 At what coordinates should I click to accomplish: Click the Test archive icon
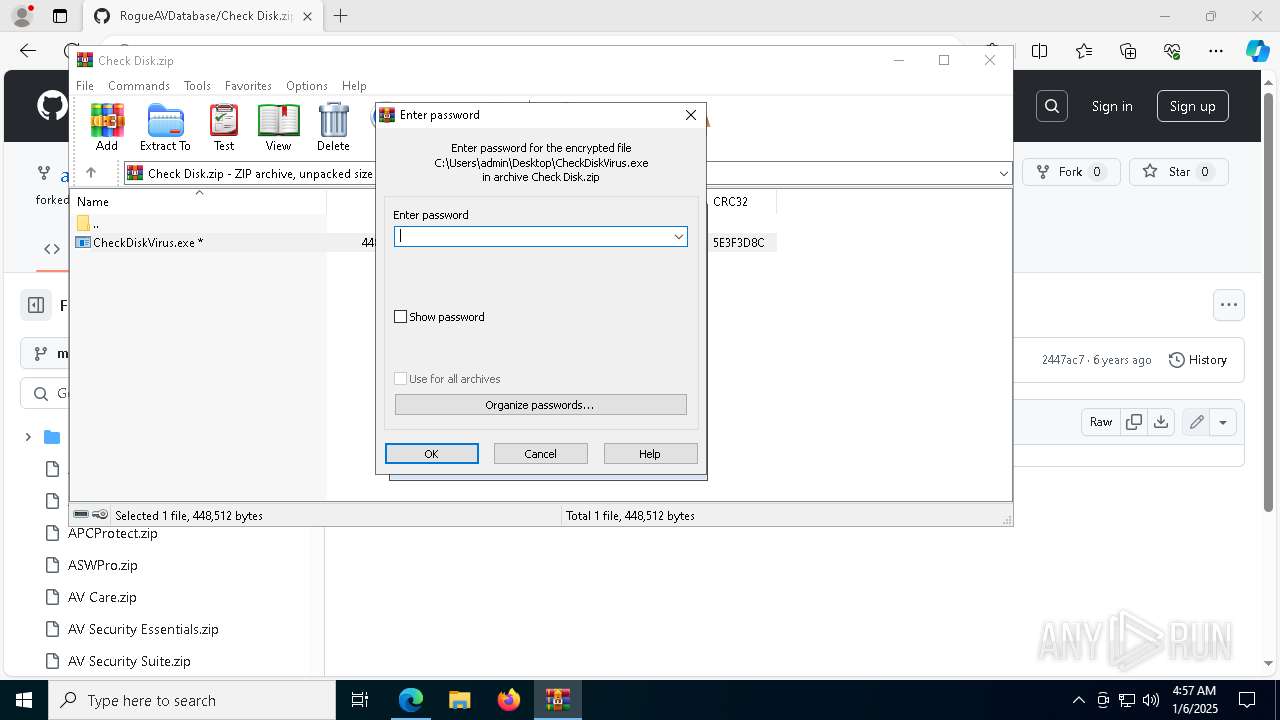pos(224,127)
